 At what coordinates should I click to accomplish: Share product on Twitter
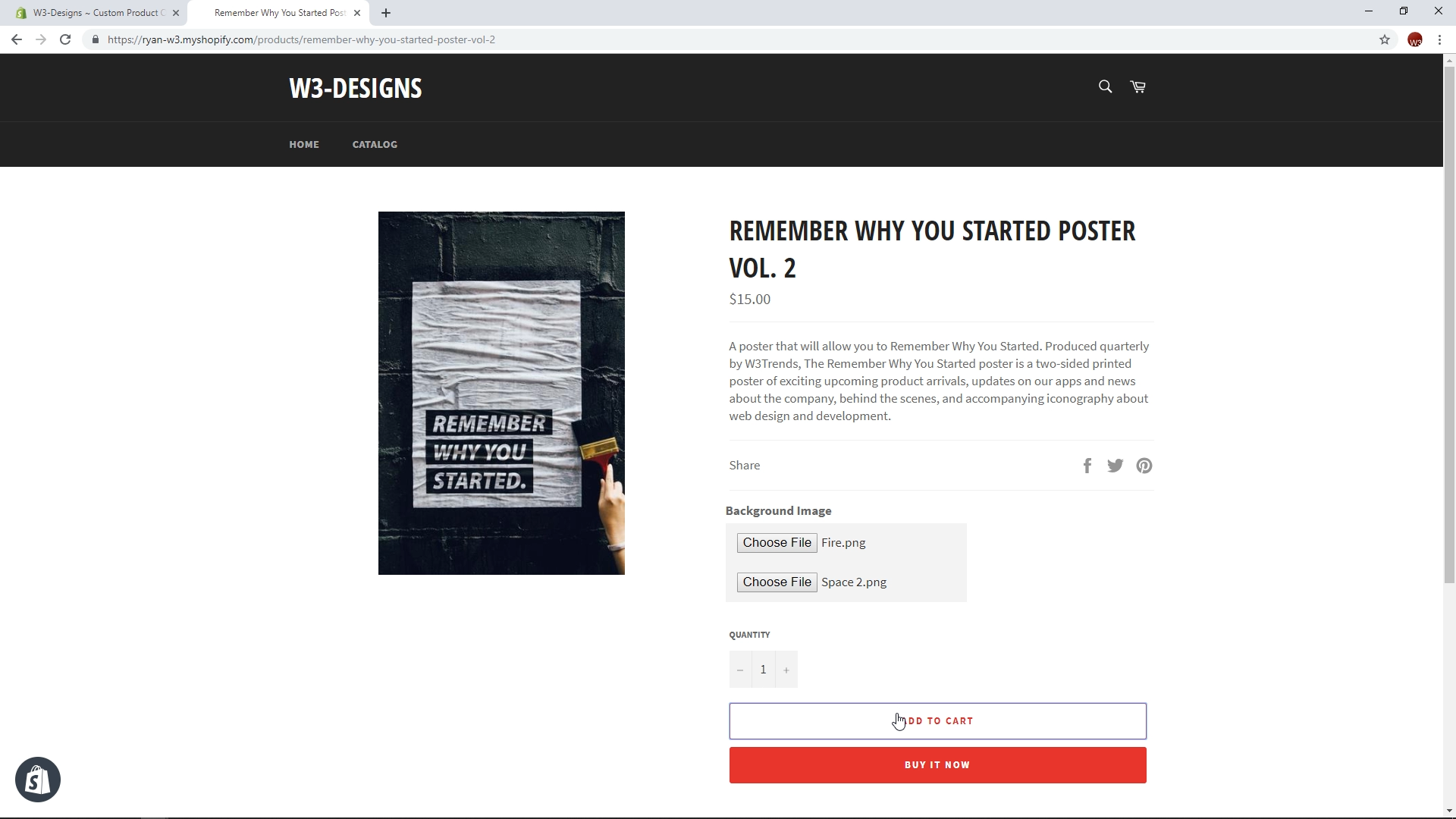[1115, 465]
